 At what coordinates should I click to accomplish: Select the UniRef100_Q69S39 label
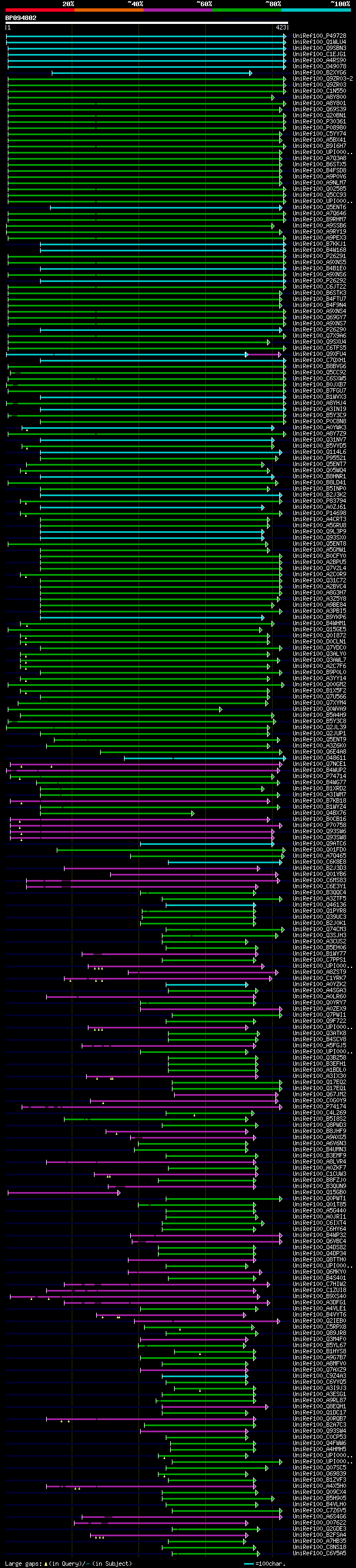[x=319, y=110]
